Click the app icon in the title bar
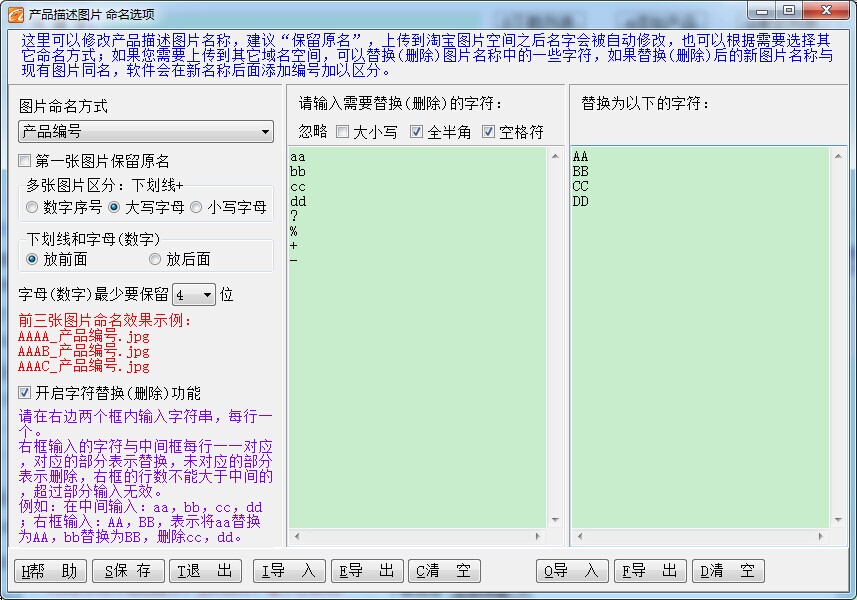857x600 pixels. click(15, 11)
